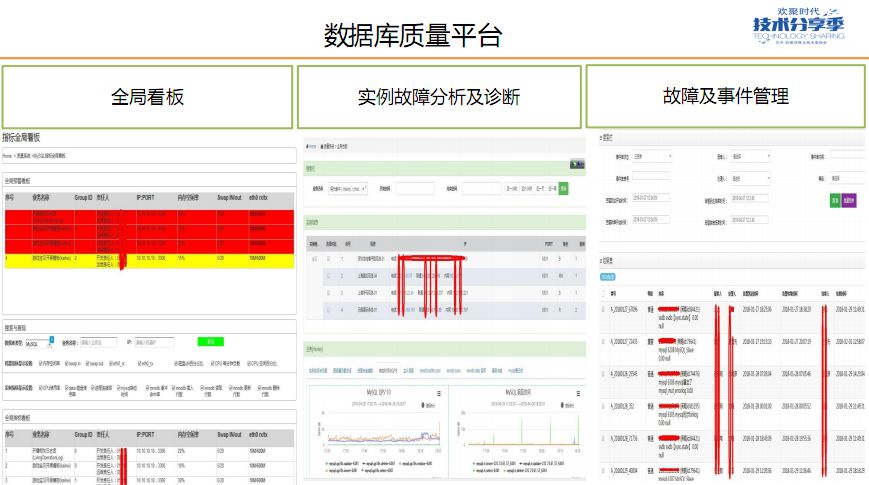Open the first dropdown in the incident search form
This screenshot has height=485, width=869.
(652, 157)
